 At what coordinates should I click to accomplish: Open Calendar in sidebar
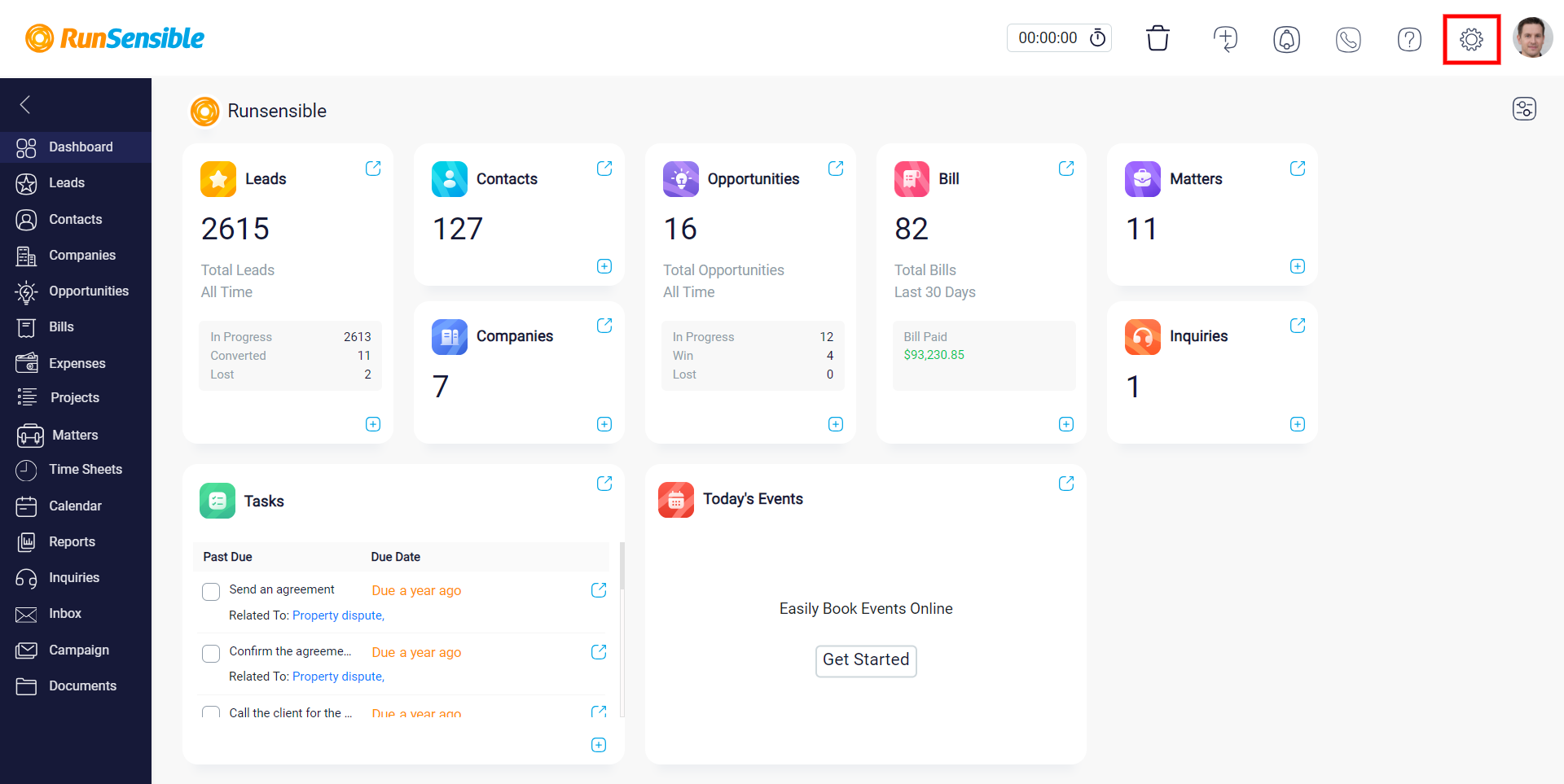tap(76, 506)
